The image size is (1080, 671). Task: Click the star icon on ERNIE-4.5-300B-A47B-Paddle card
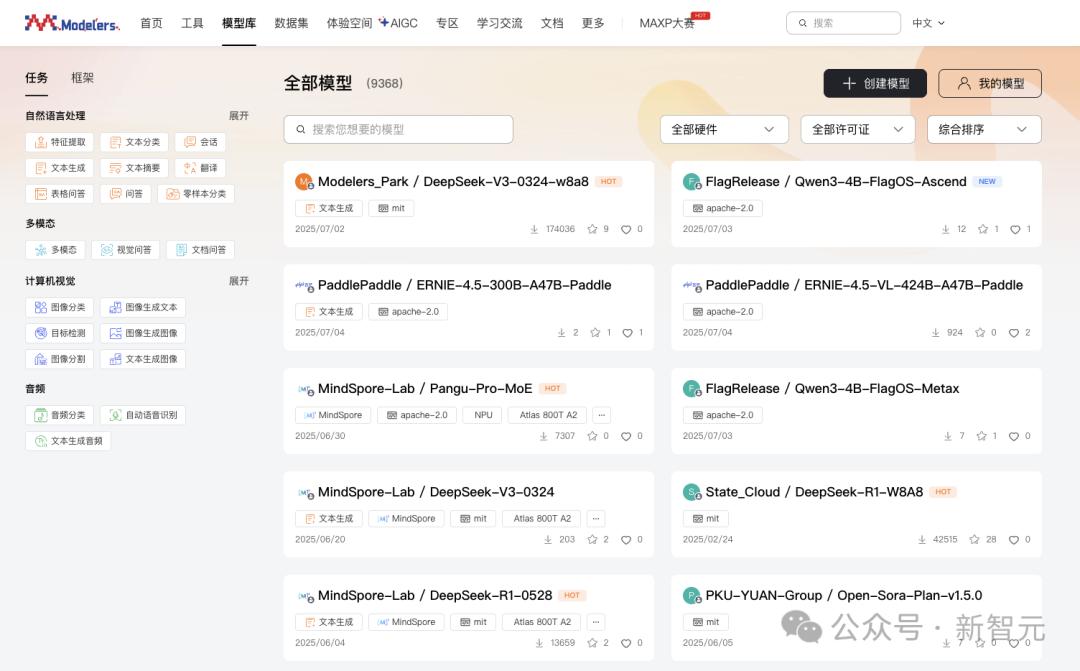click(x=595, y=332)
